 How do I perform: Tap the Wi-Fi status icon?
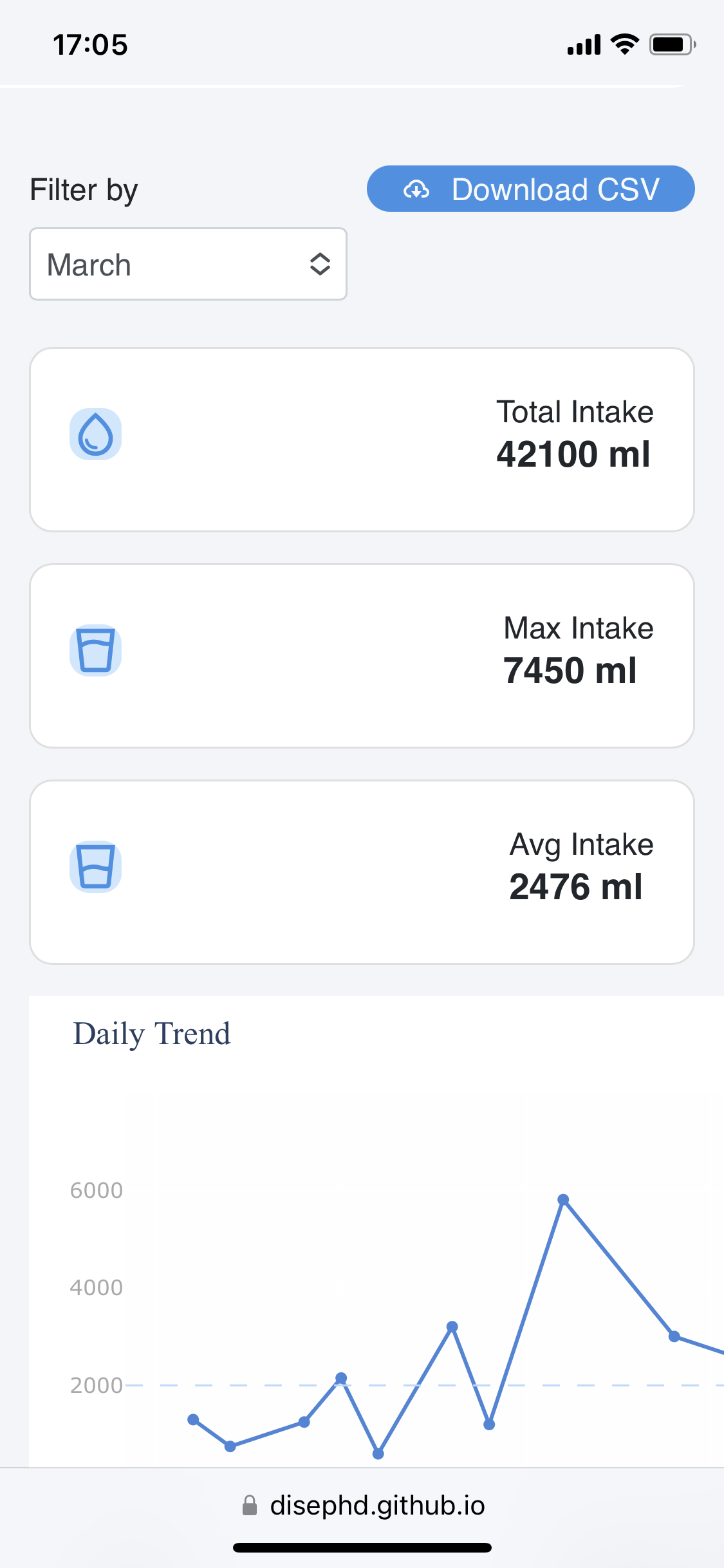(624, 44)
